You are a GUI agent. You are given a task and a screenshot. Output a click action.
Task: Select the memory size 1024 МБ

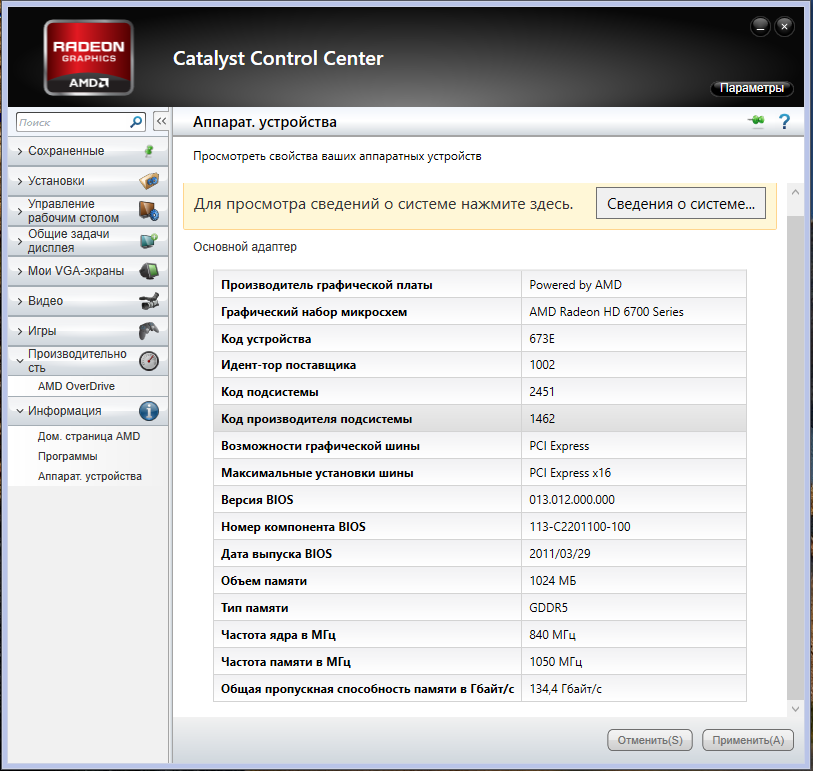tap(553, 581)
